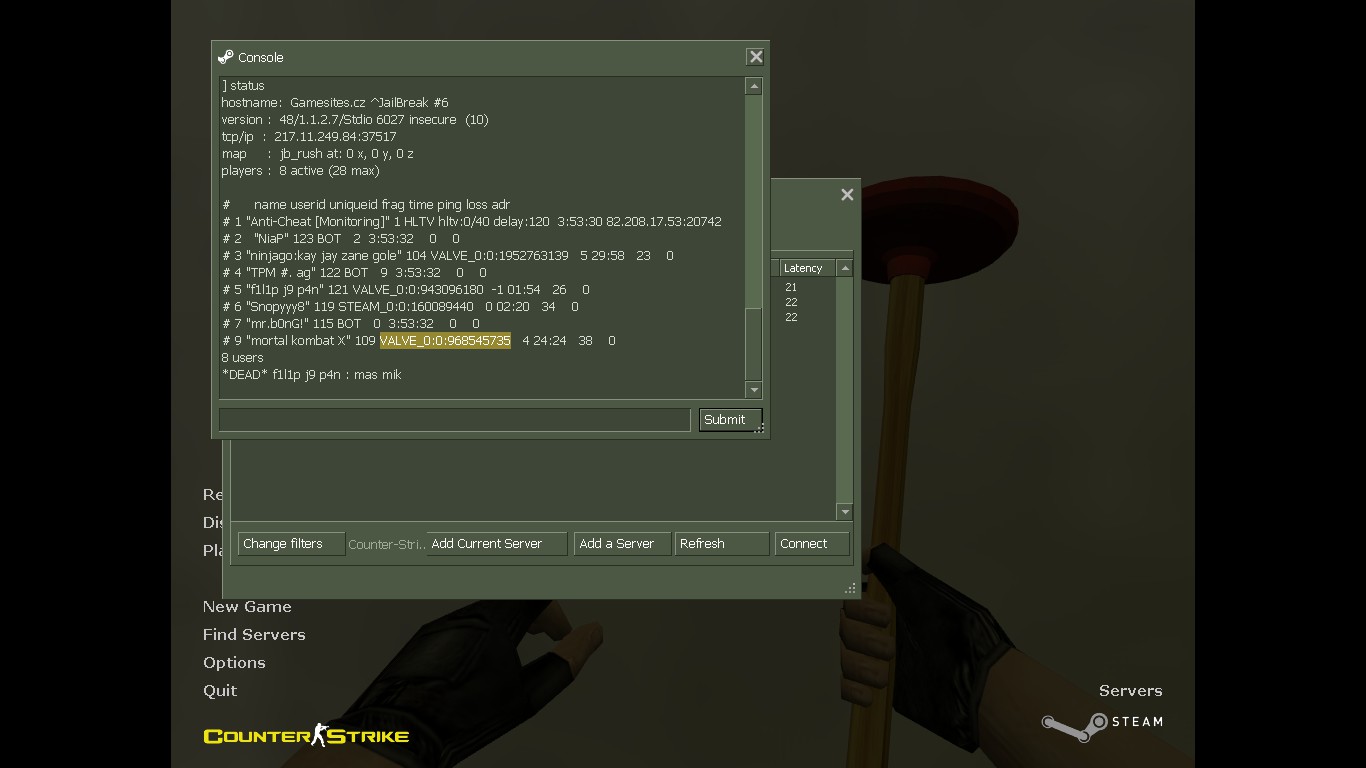
Task: Sort servers by Latency column
Action: coord(806,268)
